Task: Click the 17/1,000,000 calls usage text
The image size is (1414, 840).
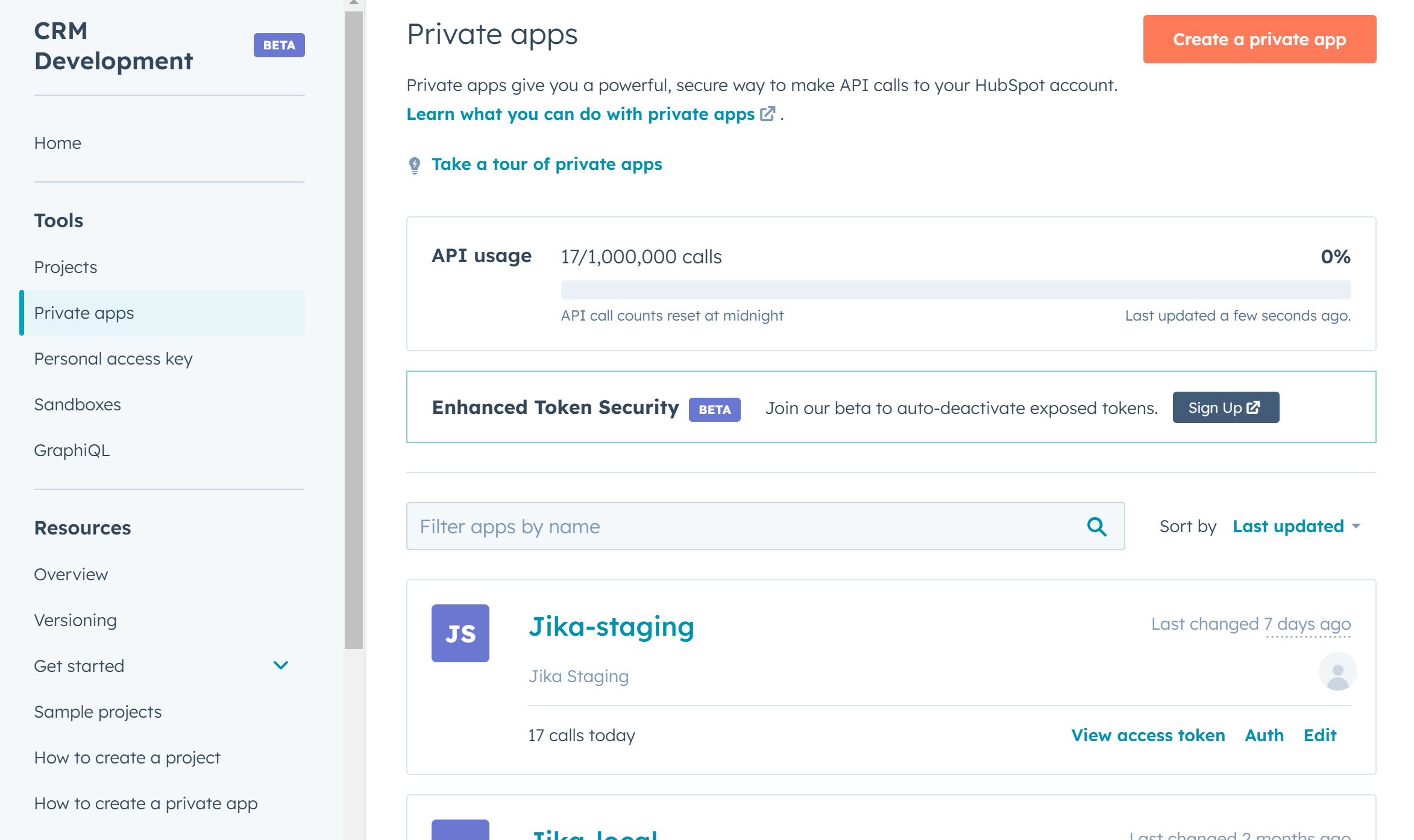Action: point(641,257)
